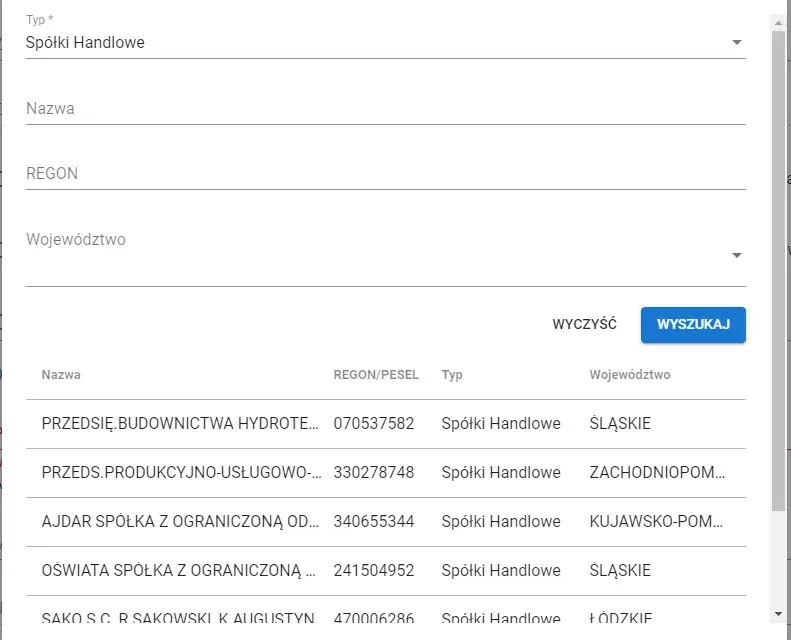
Task: Click ŚLĄSKIE cell in the 070537582 row
Action: coord(620,423)
